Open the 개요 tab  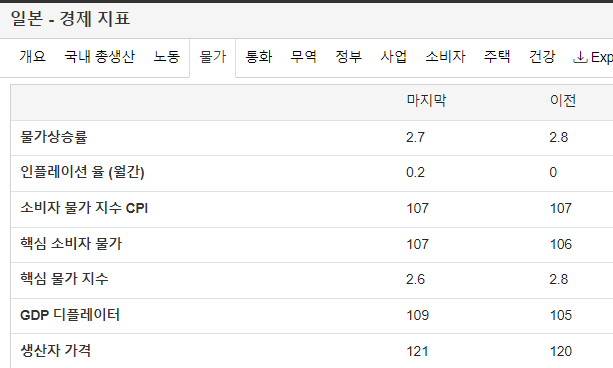[32, 57]
